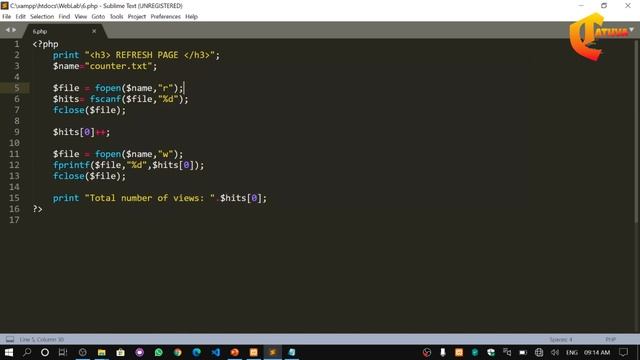Image resolution: width=640 pixels, height=360 pixels.
Task: Open the red-orange circular app on taskbar
Action: tap(235, 352)
